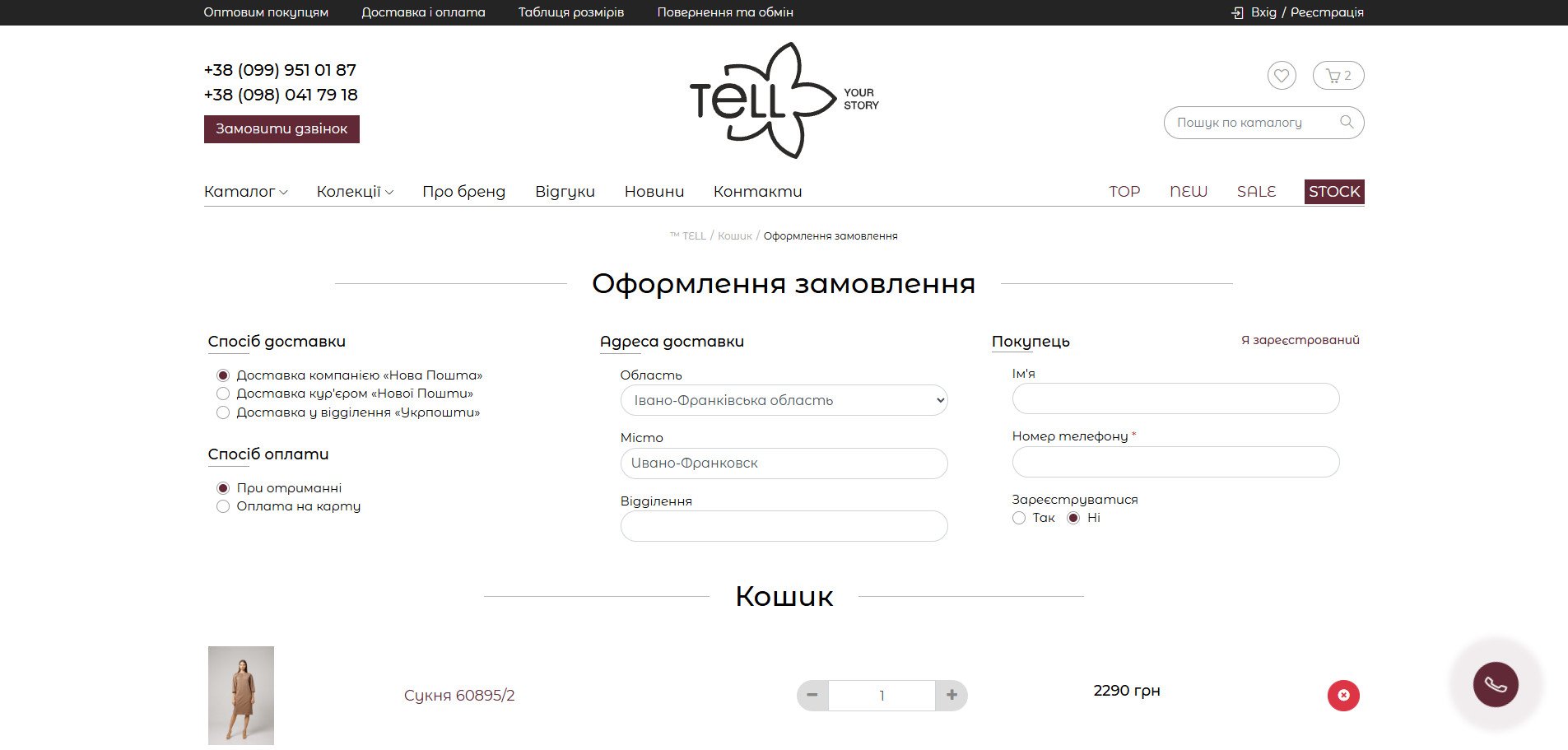Focus the Відділення input field
This screenshot has width=1568, height=750.
784,526
